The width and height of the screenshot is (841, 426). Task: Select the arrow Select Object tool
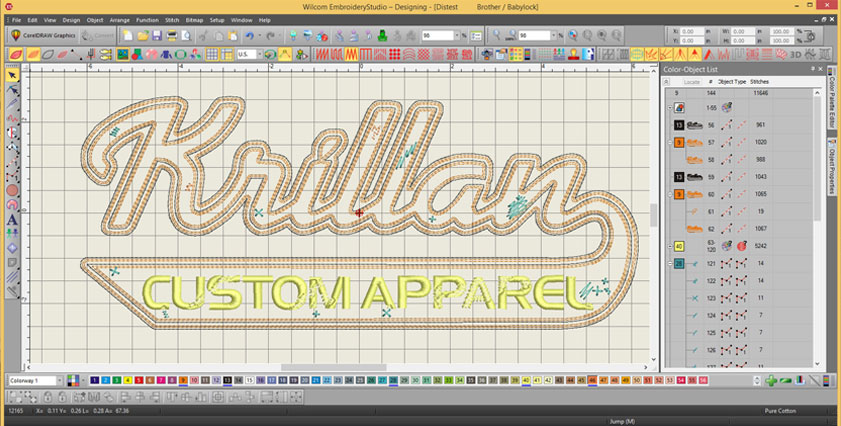(13, 75)
